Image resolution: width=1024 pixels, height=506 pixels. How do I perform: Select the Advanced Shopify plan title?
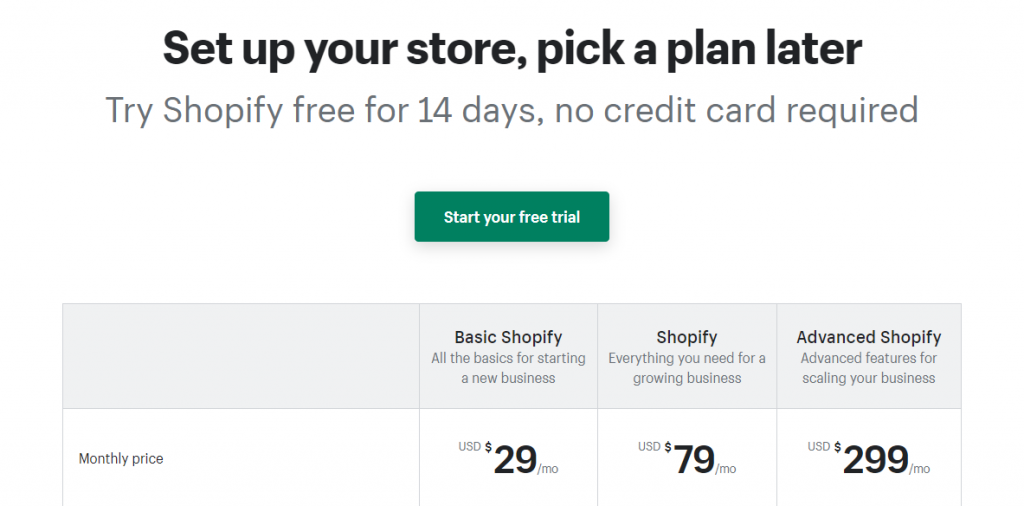(868, 337)
